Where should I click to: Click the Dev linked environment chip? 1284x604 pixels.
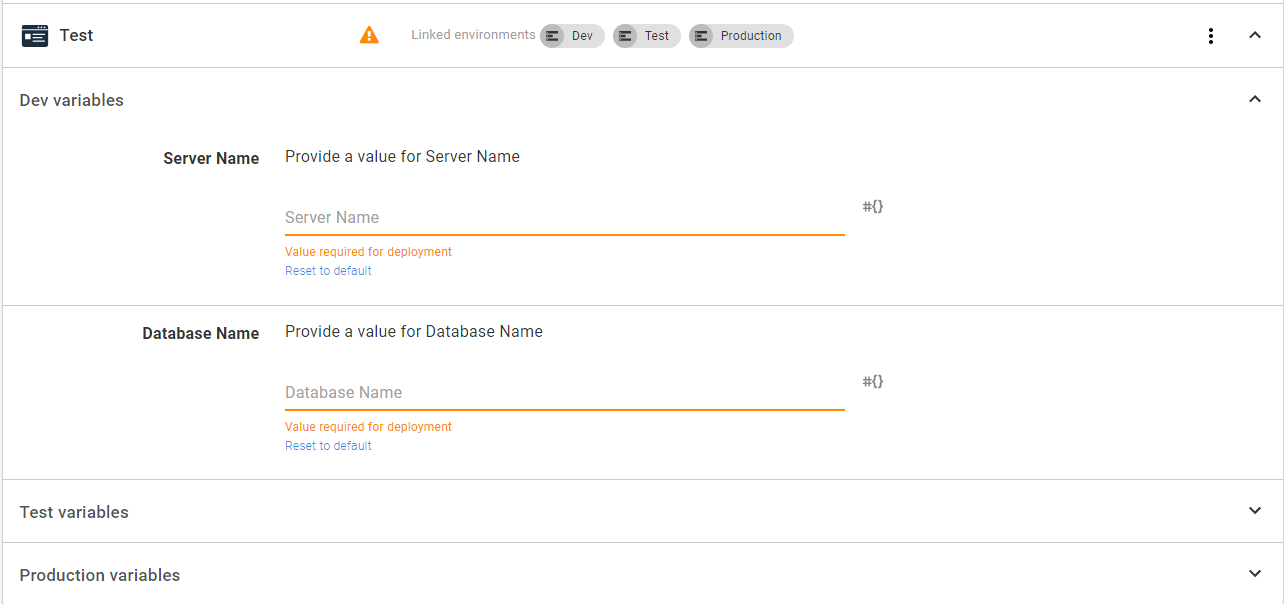click(572, 36)
